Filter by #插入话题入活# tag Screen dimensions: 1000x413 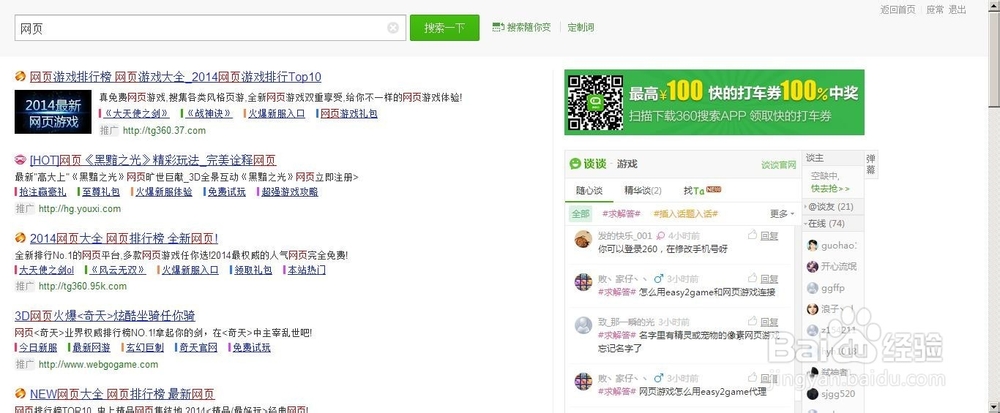tap(686, 214)
